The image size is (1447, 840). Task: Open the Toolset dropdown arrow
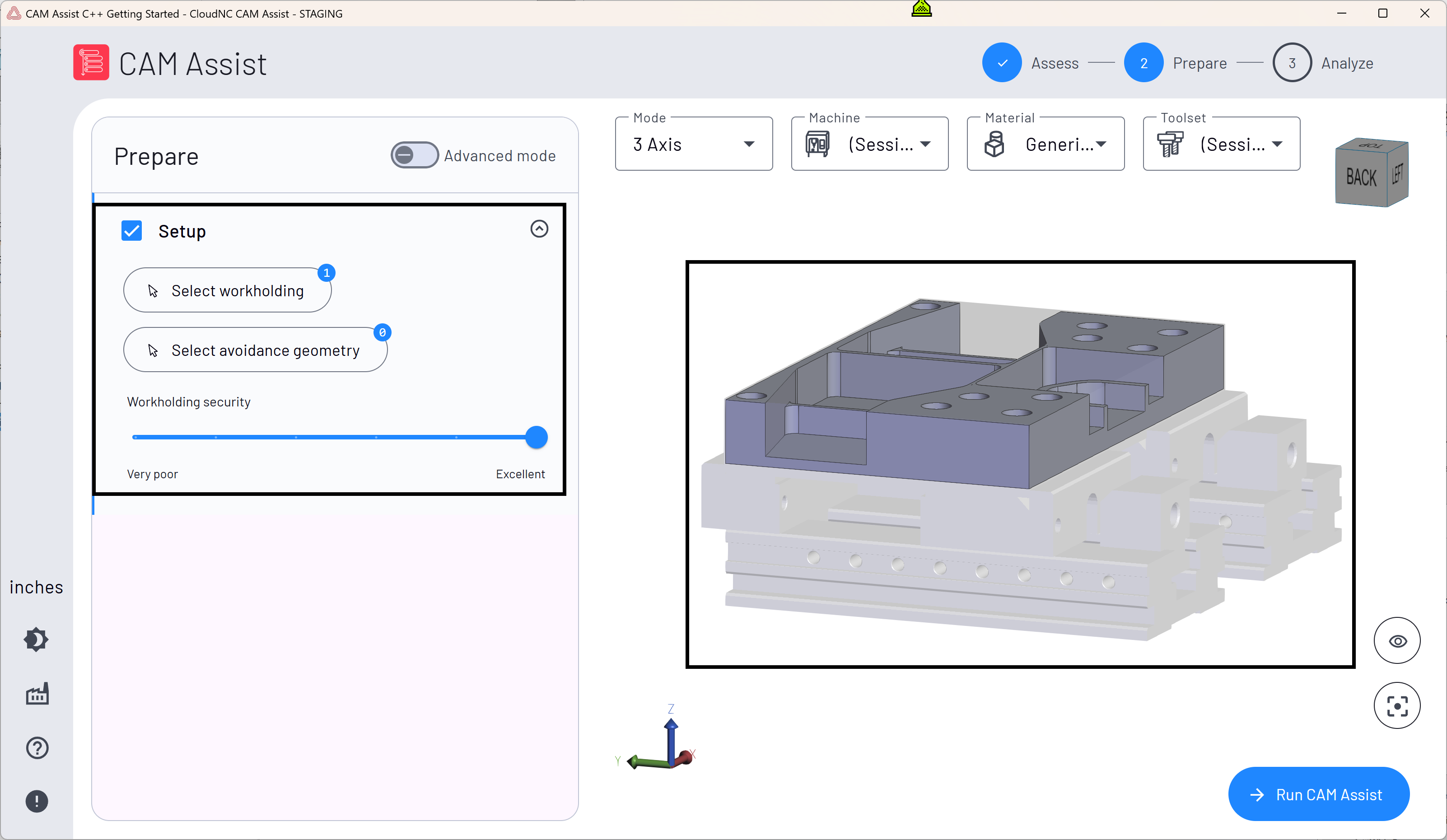coord(1277,144)
